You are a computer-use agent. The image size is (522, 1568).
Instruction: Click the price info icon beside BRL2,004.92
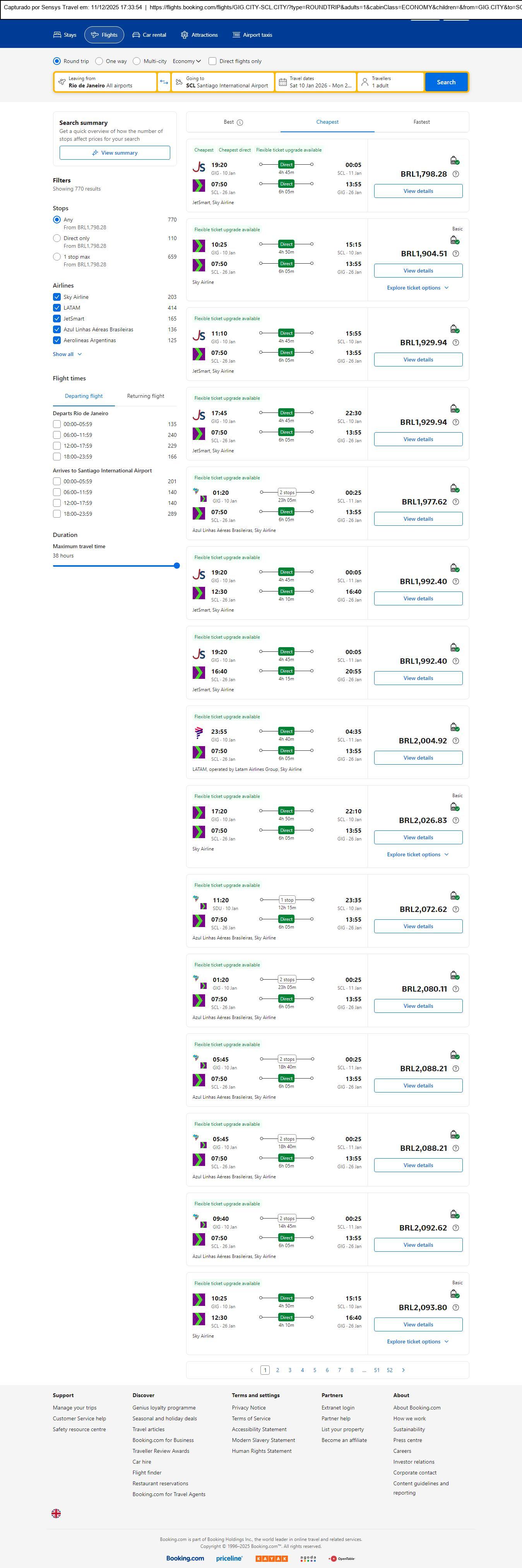[455, 741]
